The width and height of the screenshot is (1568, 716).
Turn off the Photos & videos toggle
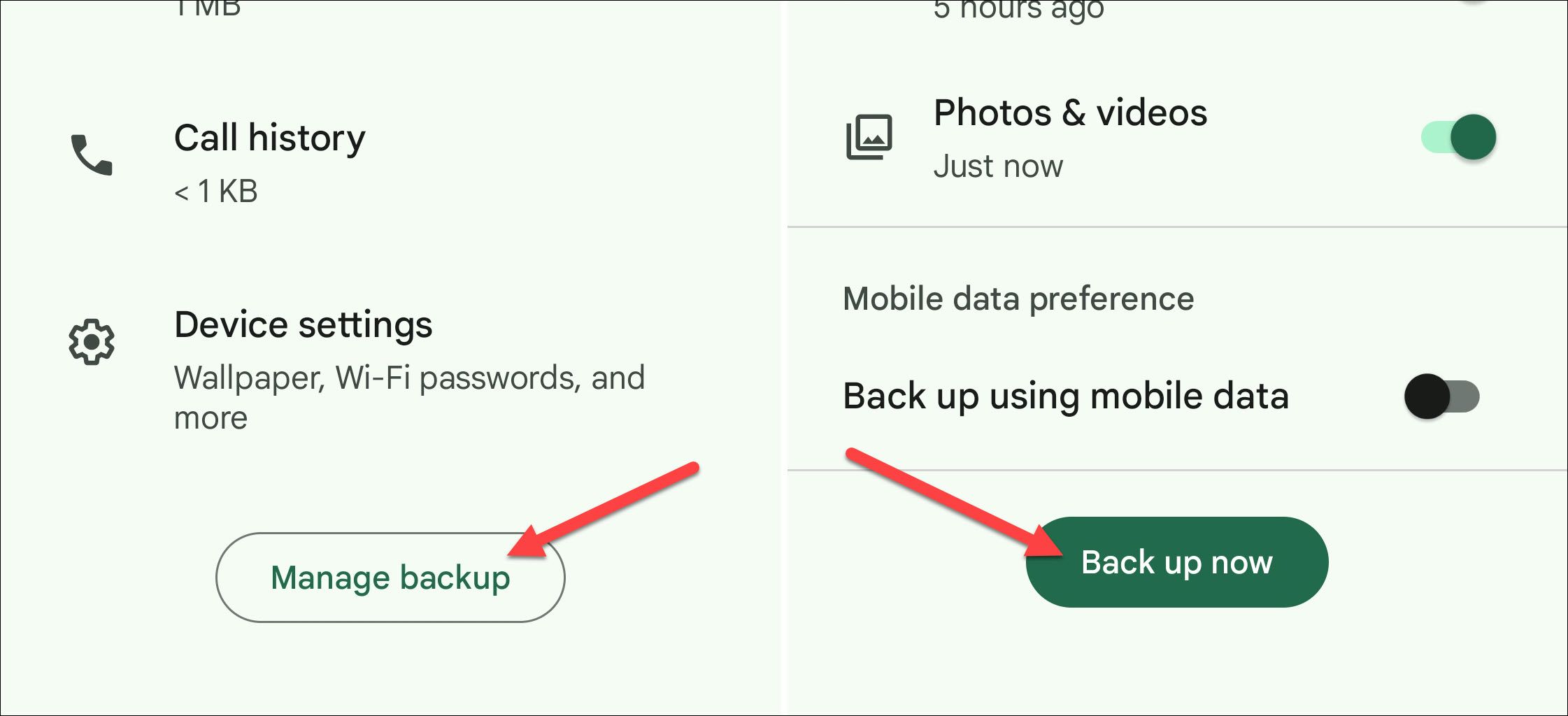click(1458, 137)
